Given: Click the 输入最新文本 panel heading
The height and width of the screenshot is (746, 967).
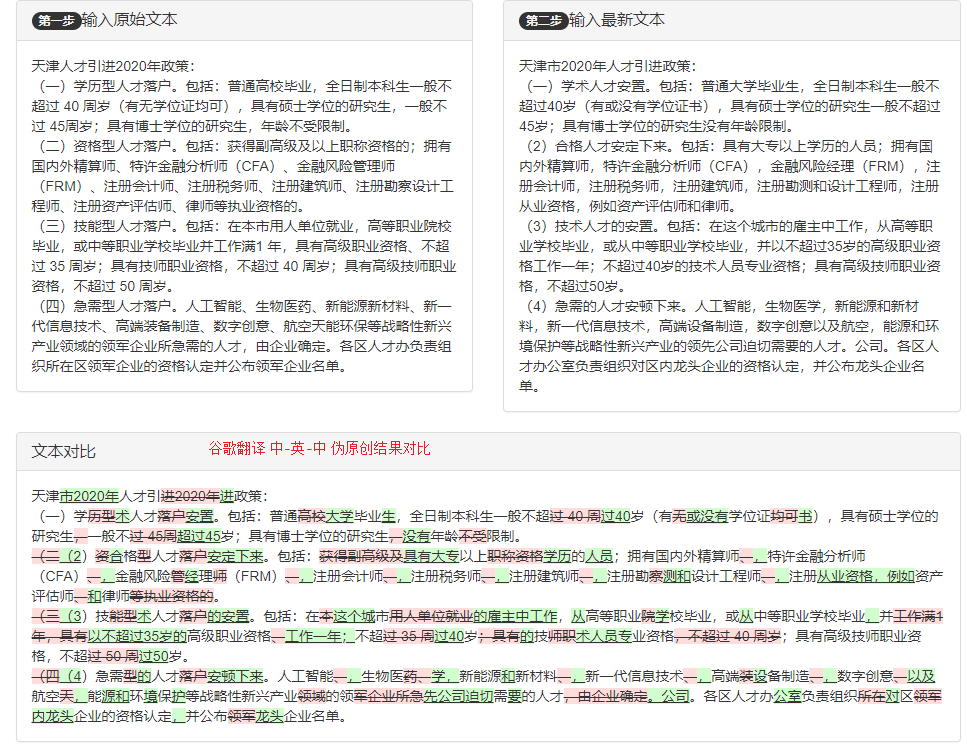Looking at the screenshot, I should pyautogui.click(x=617, y=20).
